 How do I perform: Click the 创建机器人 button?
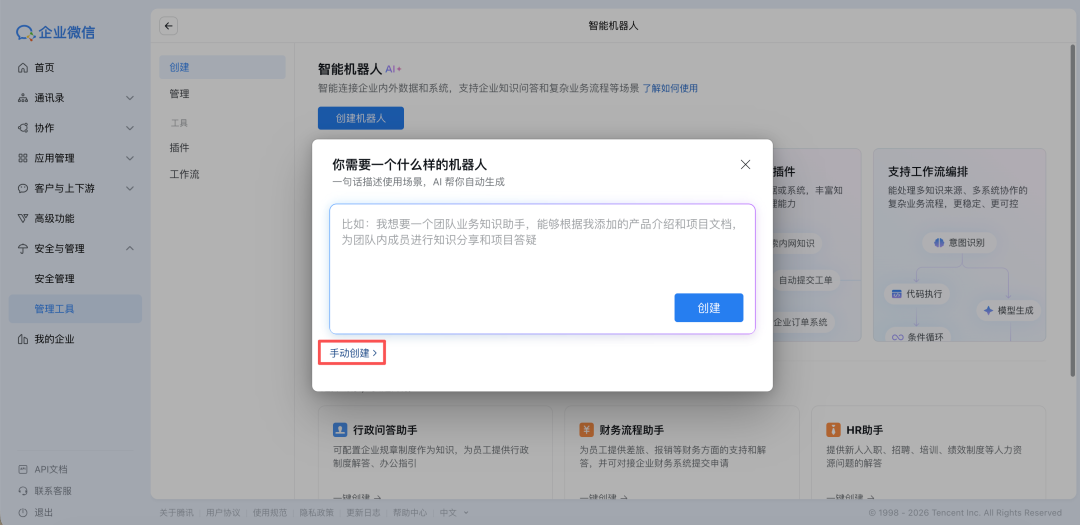(361, 119)
